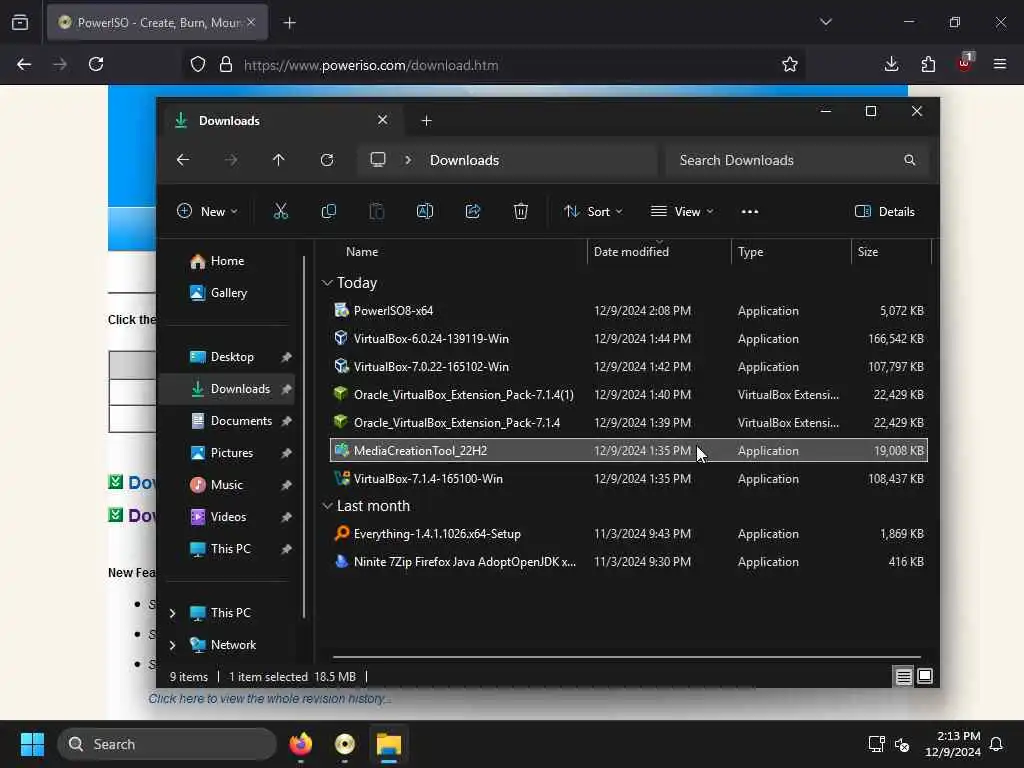Open the See more three-dots menu
Image resolution: width=1024 pixels, height=768 pixels.
coord(750,212)
